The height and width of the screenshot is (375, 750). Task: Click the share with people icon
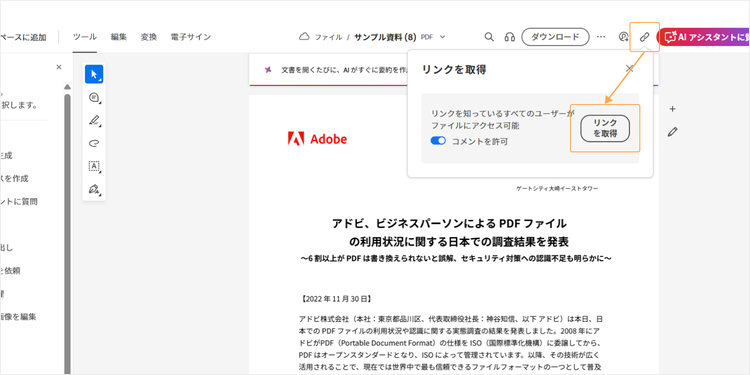click(623, 37)
